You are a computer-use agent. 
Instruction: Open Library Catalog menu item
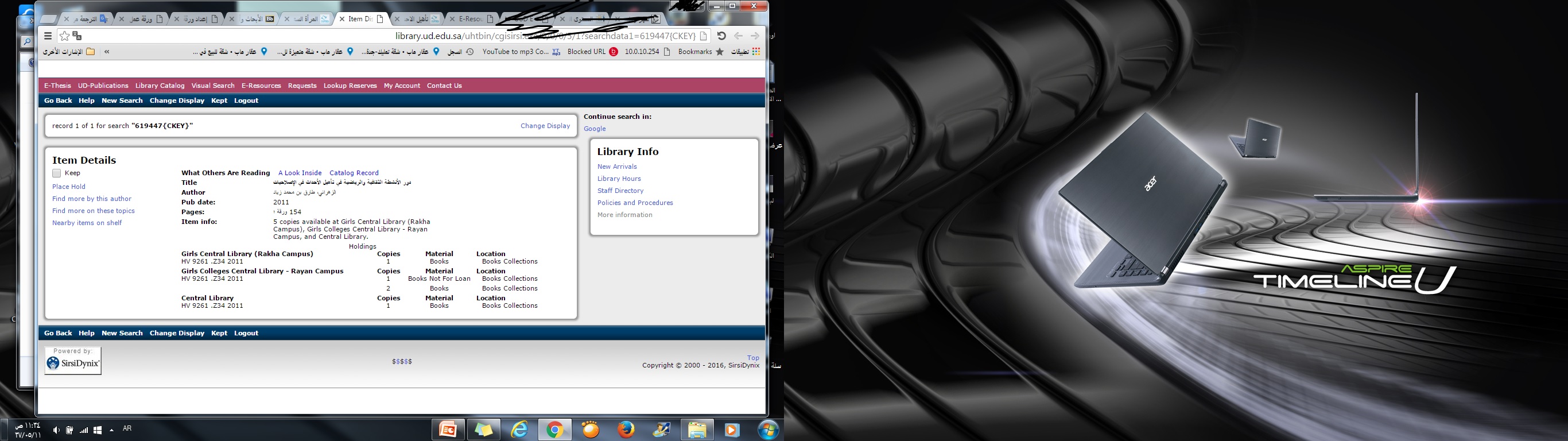pyautogui.click(x=160, y=86)
